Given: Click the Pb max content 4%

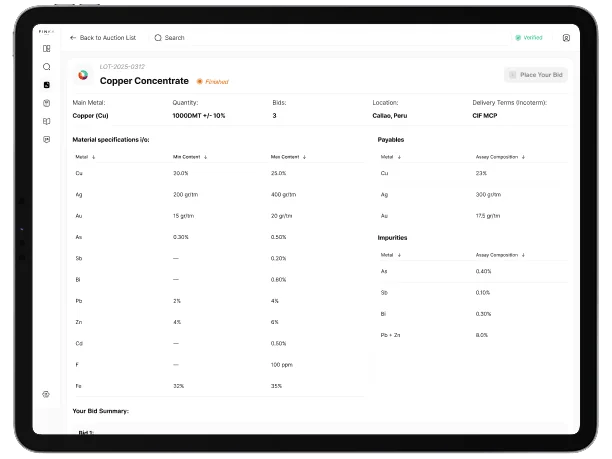Looking at the screenshot, I should tap(275, 301).
